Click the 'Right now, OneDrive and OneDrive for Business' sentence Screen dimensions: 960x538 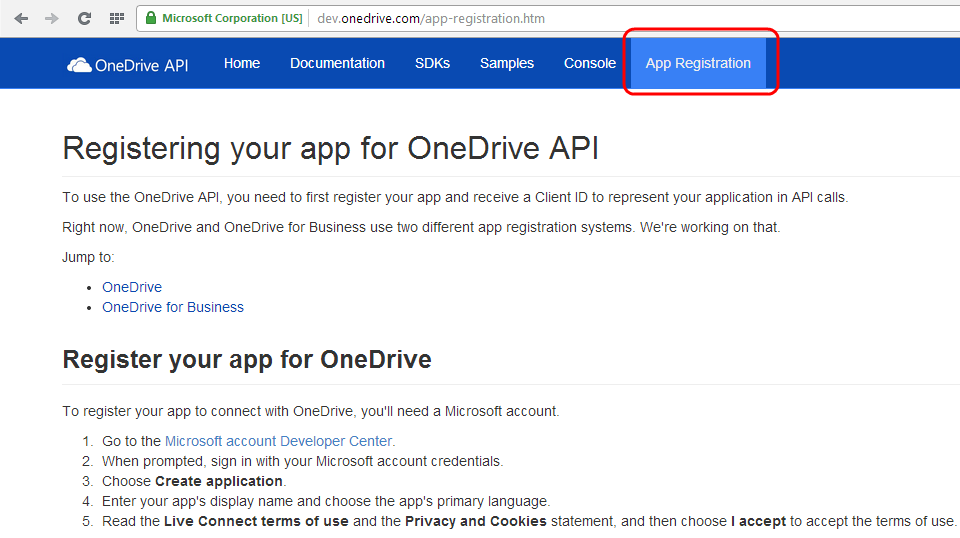coord(421,228)
